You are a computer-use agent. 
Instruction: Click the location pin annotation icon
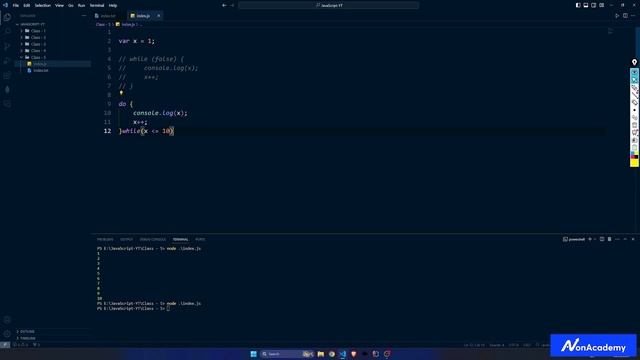point(634,62)
